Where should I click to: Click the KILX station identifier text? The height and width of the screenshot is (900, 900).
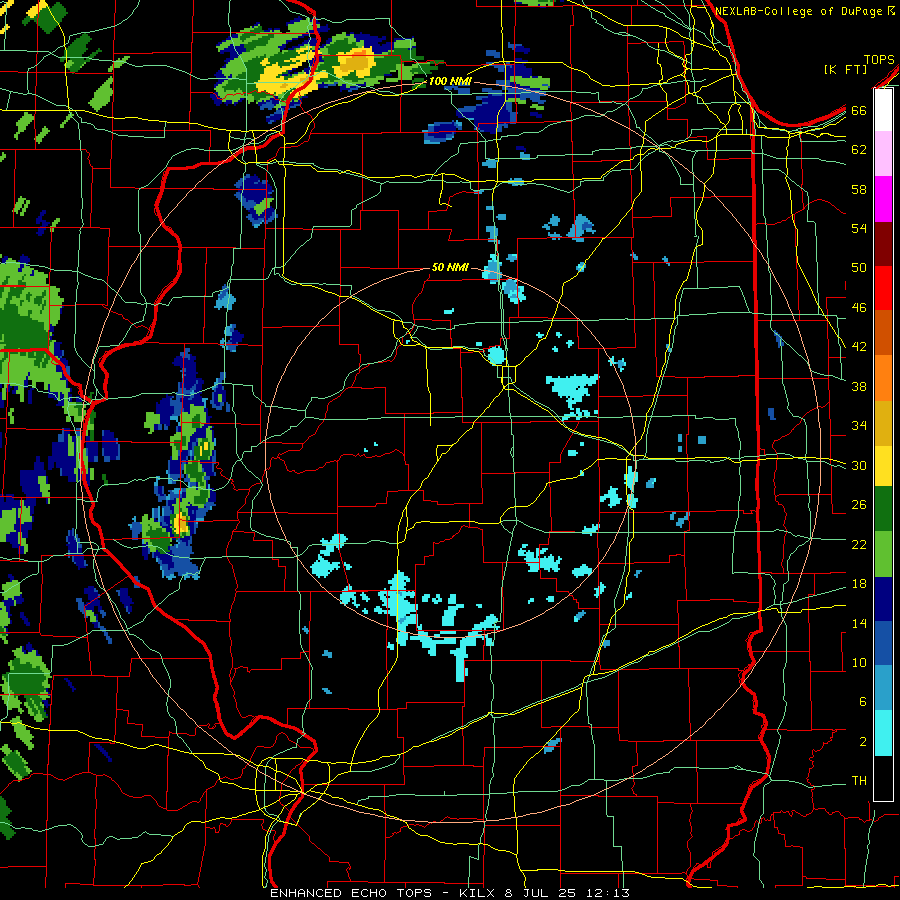click(476, 893)
